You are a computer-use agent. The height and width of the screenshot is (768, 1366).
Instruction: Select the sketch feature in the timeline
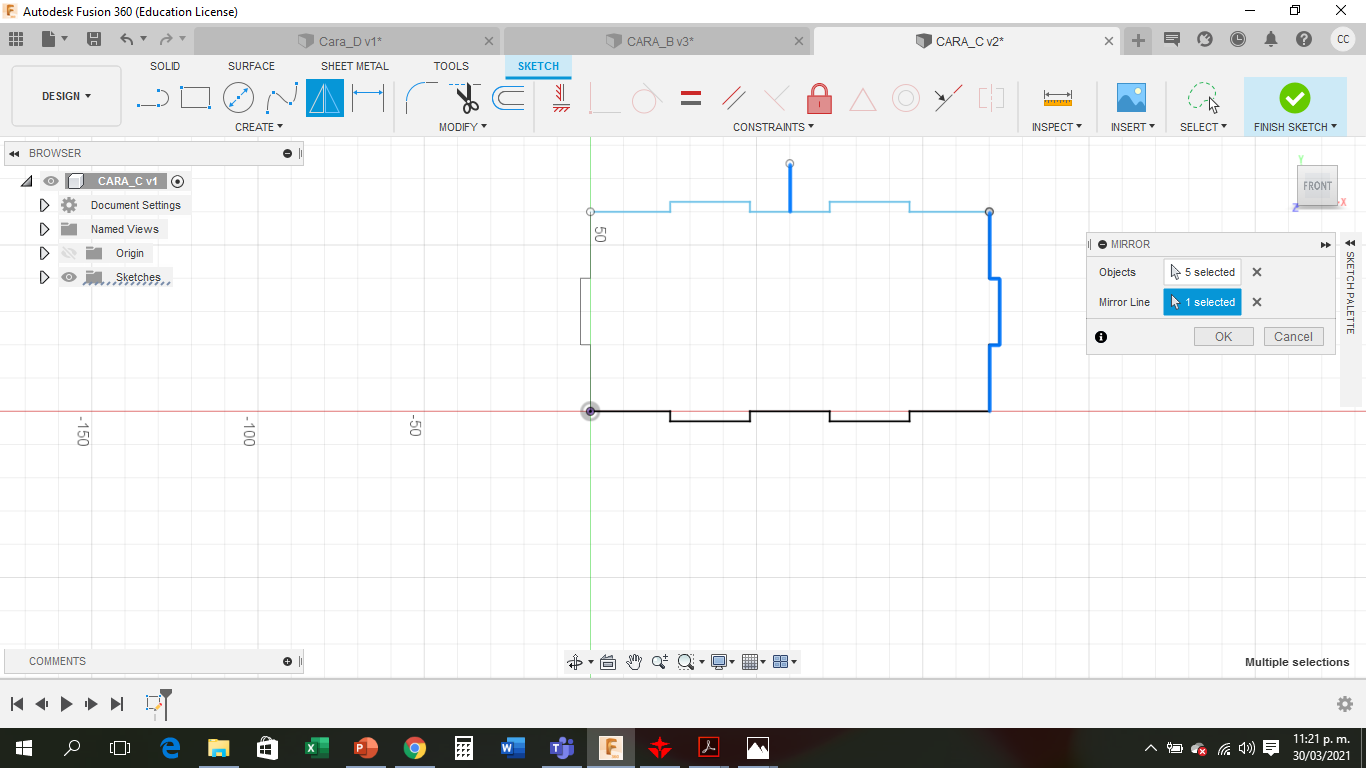click(154, 704)
